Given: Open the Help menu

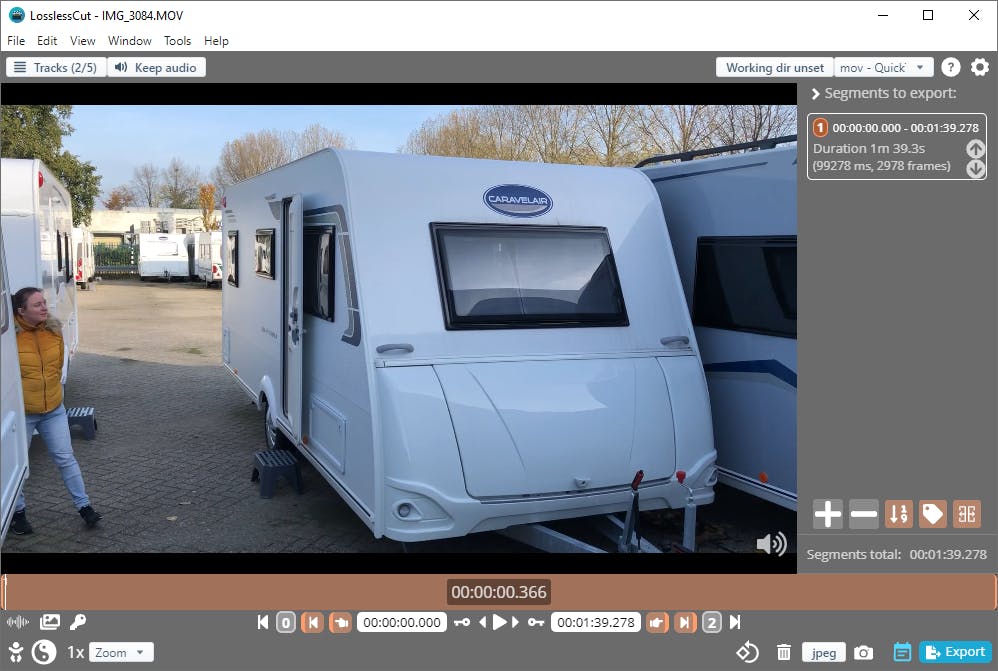Looking at the screenshot, I should tap(216, 41).
